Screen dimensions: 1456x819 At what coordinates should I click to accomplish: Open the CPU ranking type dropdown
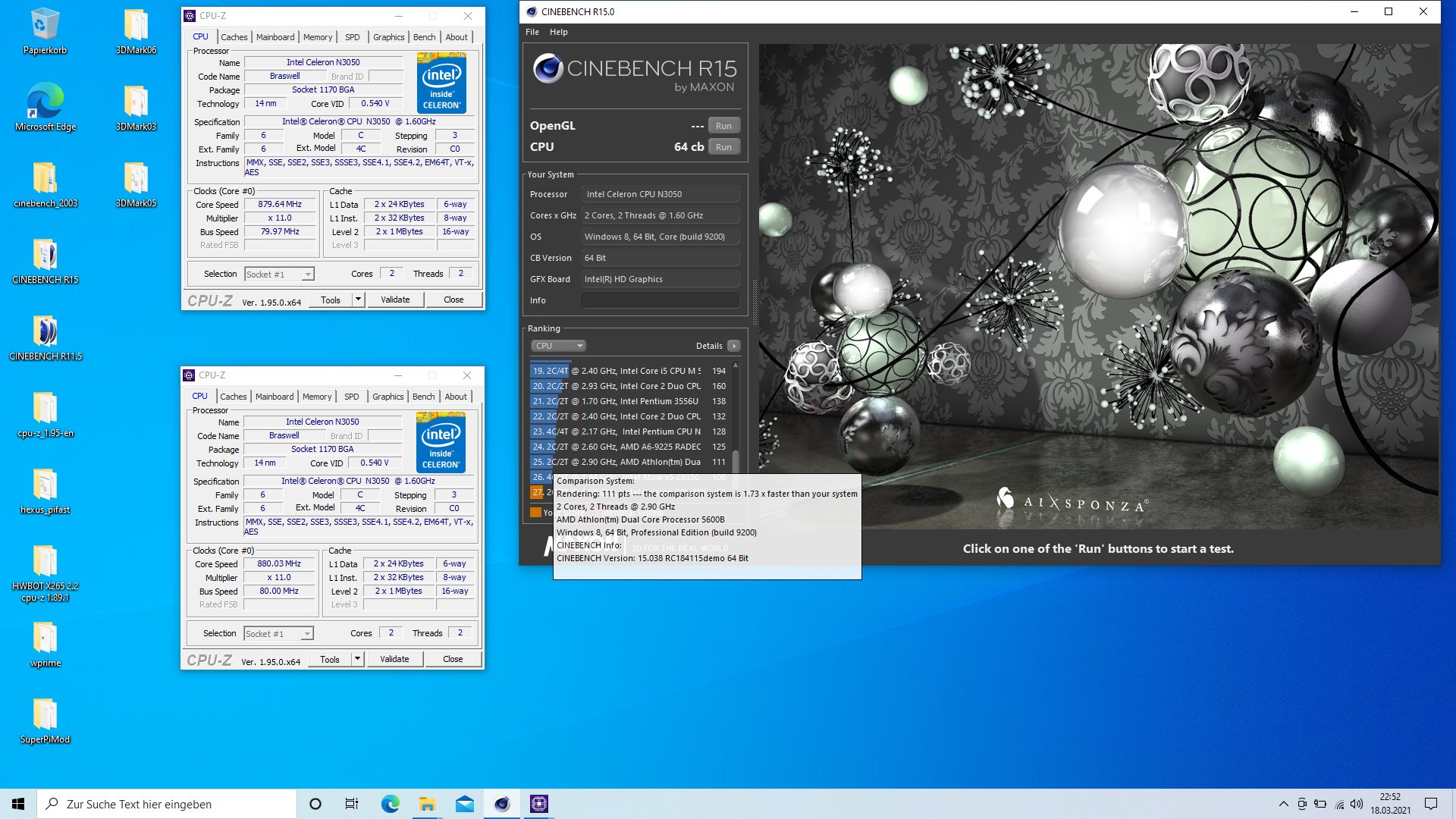558,346
